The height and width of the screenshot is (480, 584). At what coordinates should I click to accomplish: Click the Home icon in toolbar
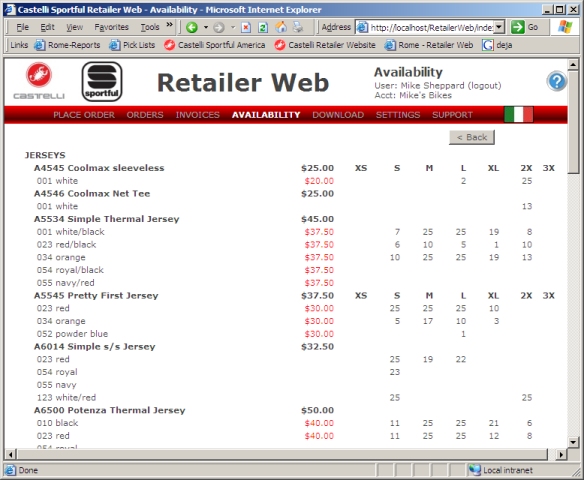[x=281, y=27]
